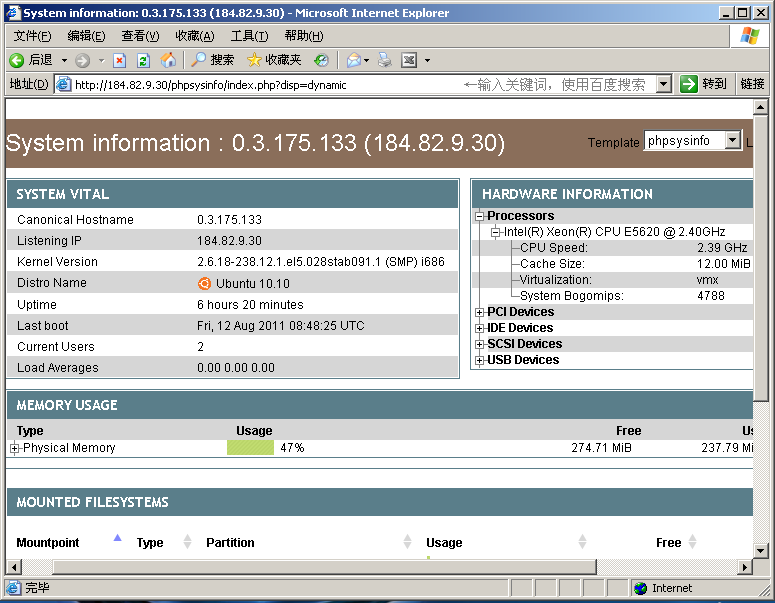Screen dimensions: 775x603
Task: Open the 编辑(E) menu
Action: [x=86, y=36]
